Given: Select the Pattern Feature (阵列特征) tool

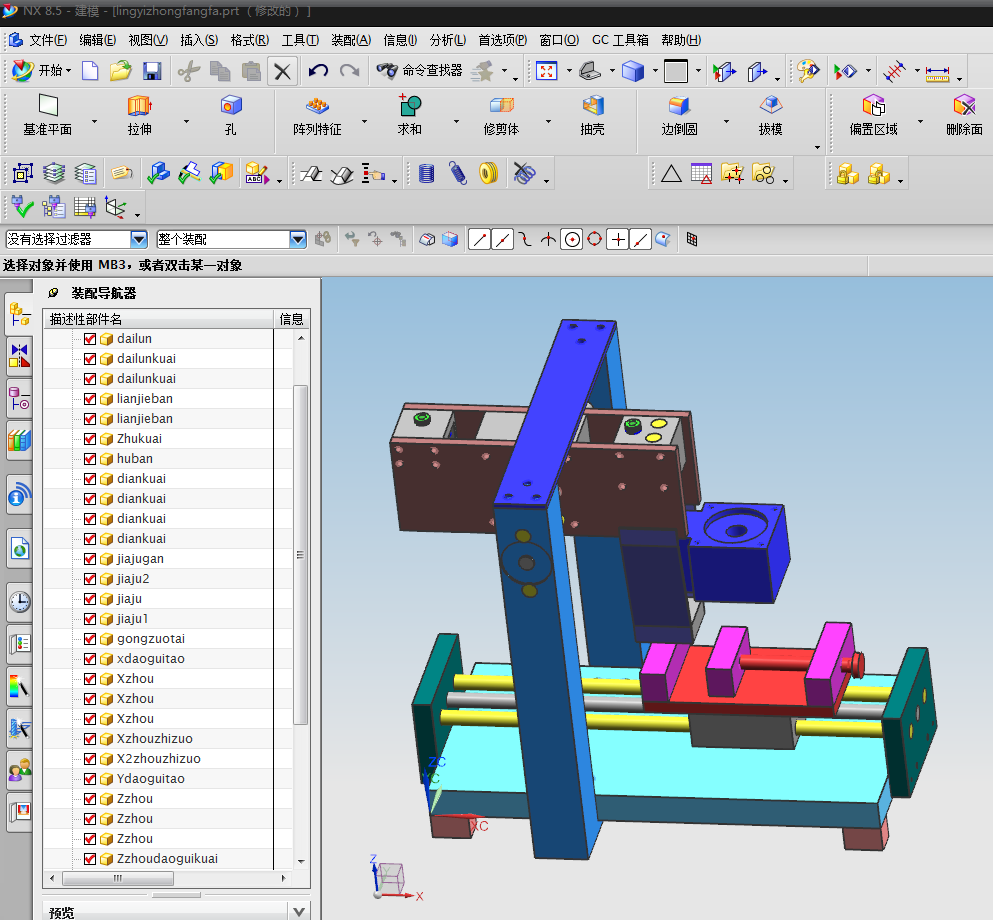Looking at the screenshot, I should 317,115.
